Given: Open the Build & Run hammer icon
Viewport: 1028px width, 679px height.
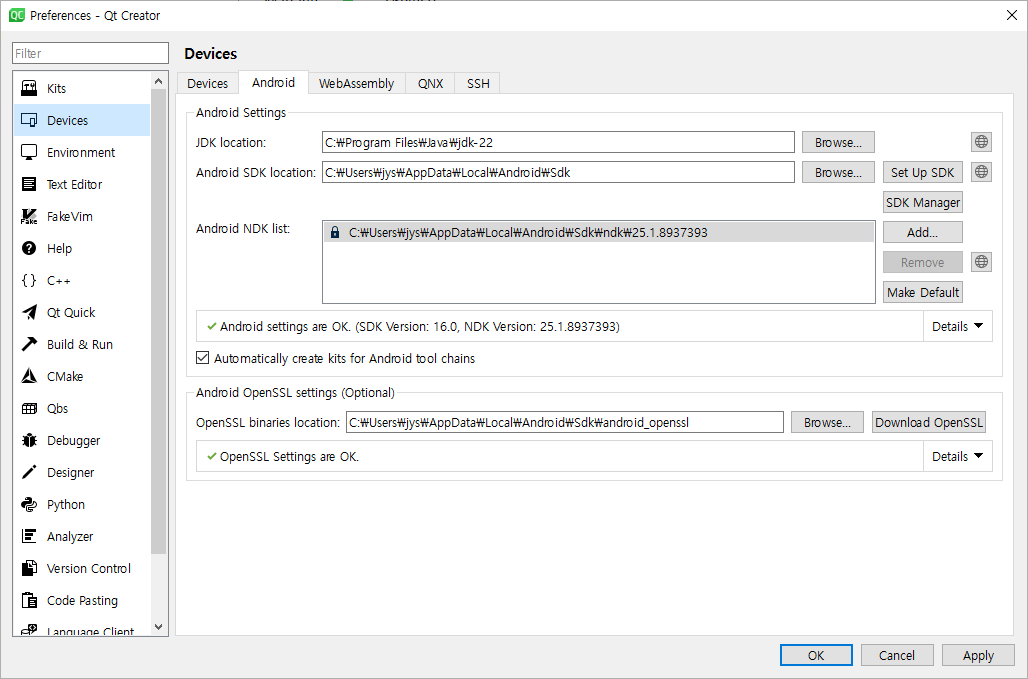Looking at the screenshot, I should 29,344.
